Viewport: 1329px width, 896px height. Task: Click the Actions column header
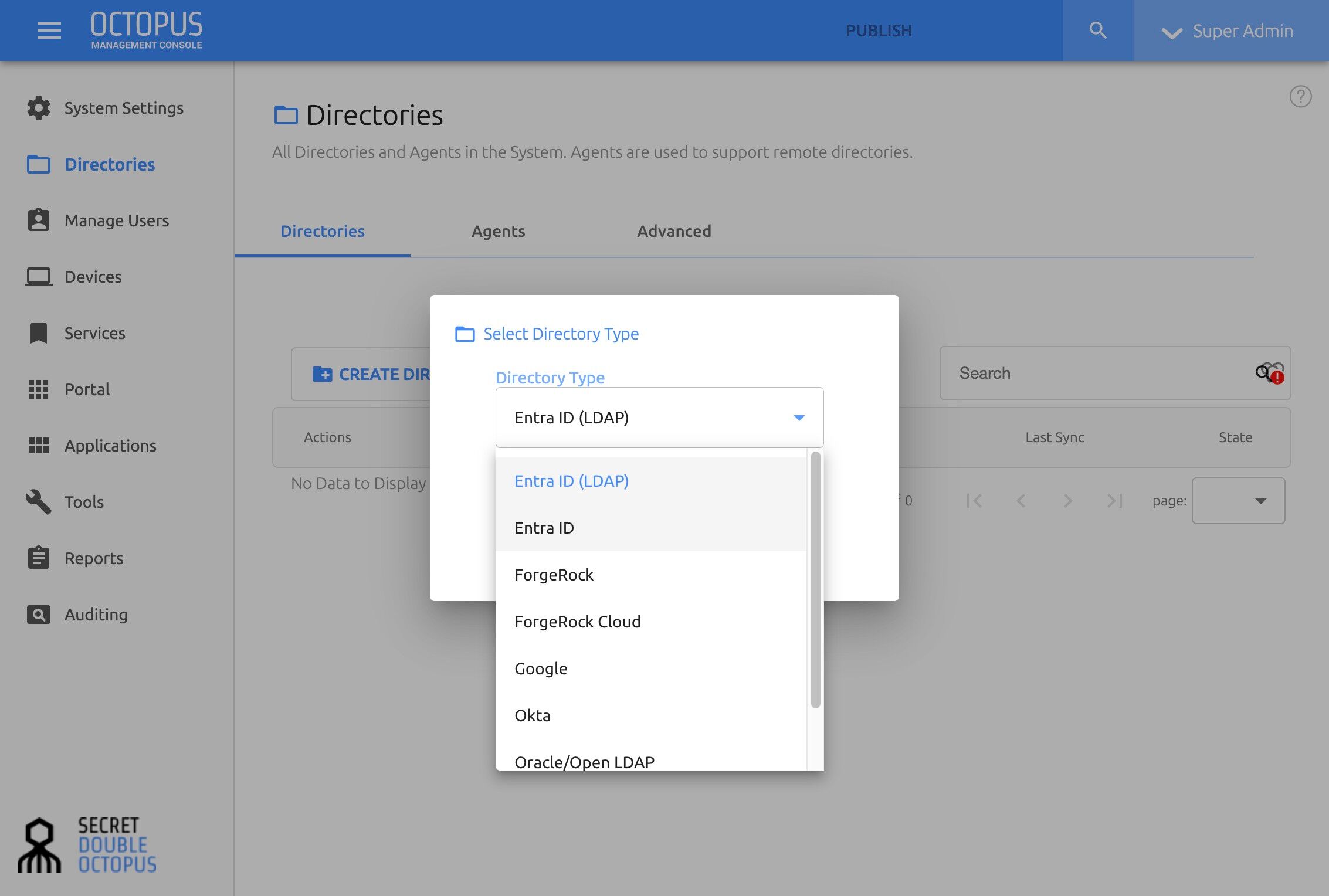pos(327,437)
